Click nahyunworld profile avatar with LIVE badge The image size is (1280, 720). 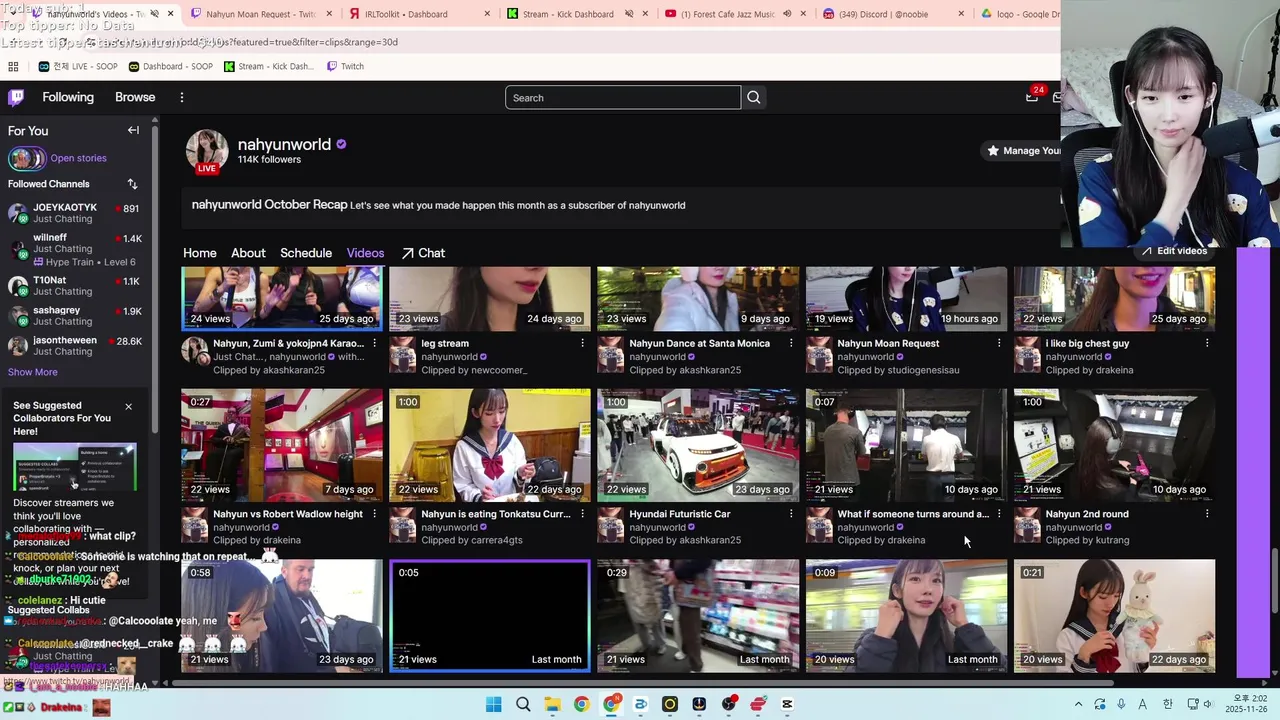207,151
